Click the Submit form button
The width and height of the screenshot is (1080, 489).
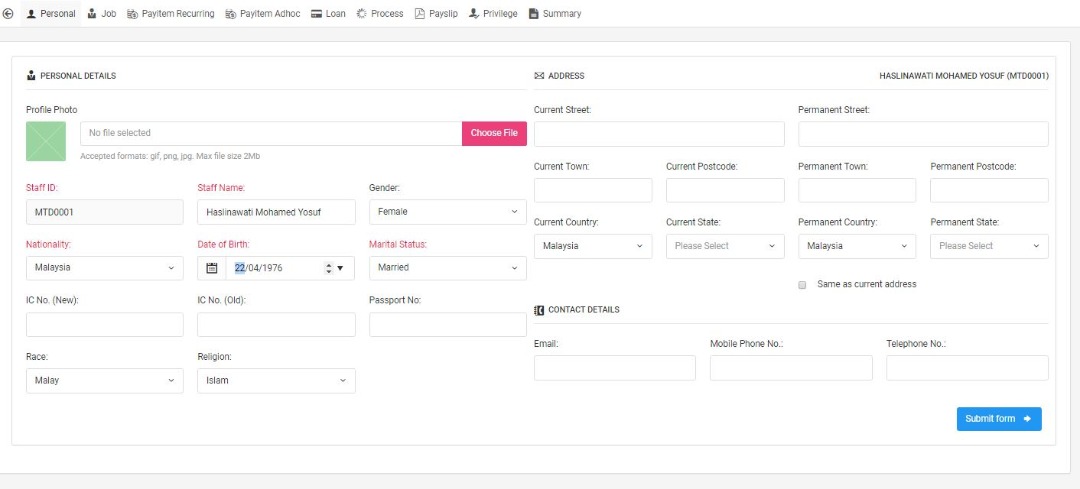point(999,419)
